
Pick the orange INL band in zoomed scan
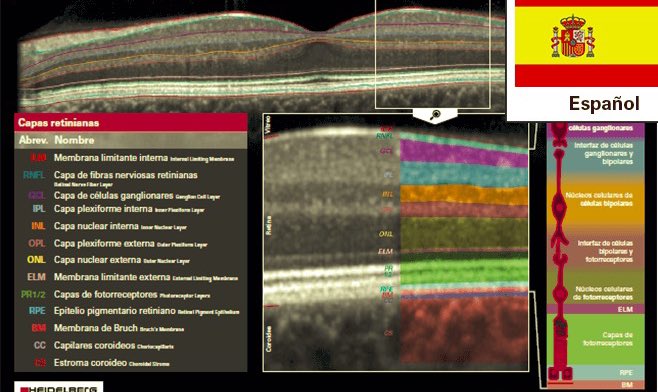pos(464,195)
